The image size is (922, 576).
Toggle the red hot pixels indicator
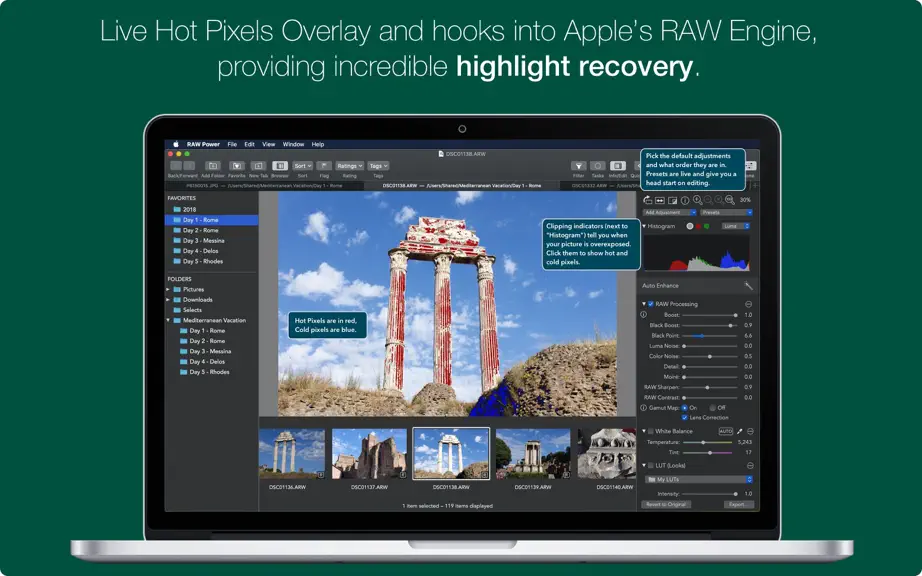(x=698, y=226)
